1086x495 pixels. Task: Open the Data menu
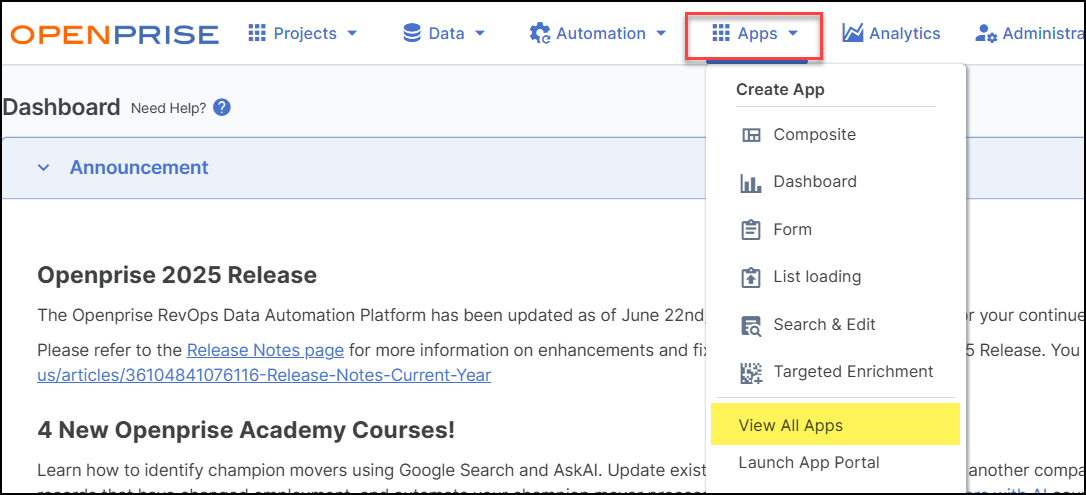[445, 33]
